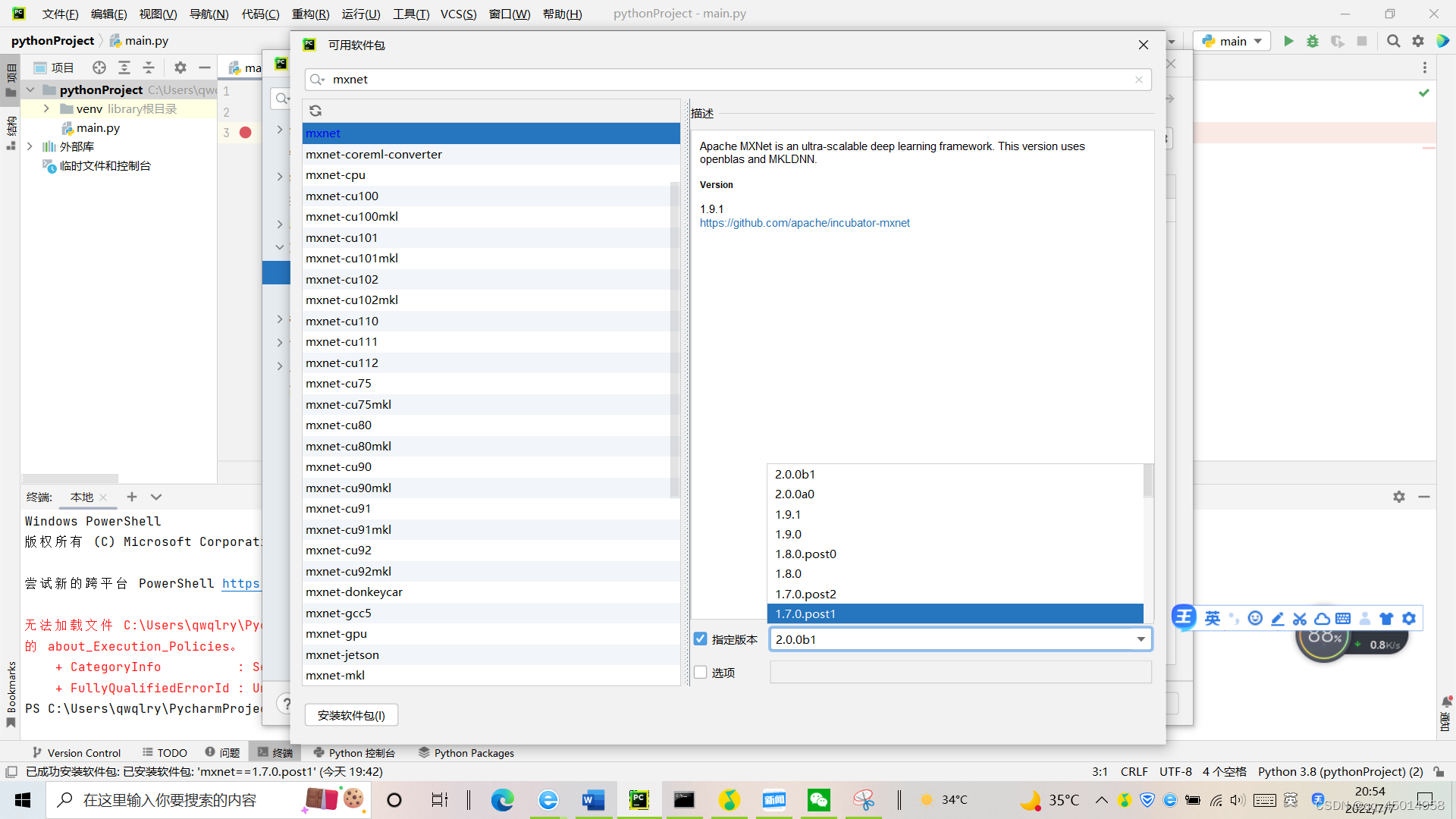Click the Run main green arrow
1456x819 pixels.
pos(1288,41)
